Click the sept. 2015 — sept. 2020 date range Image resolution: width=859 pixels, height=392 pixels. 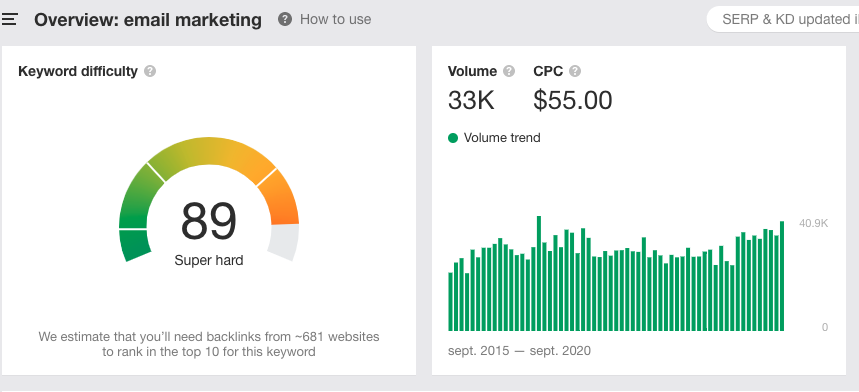(x=519, y=351)
